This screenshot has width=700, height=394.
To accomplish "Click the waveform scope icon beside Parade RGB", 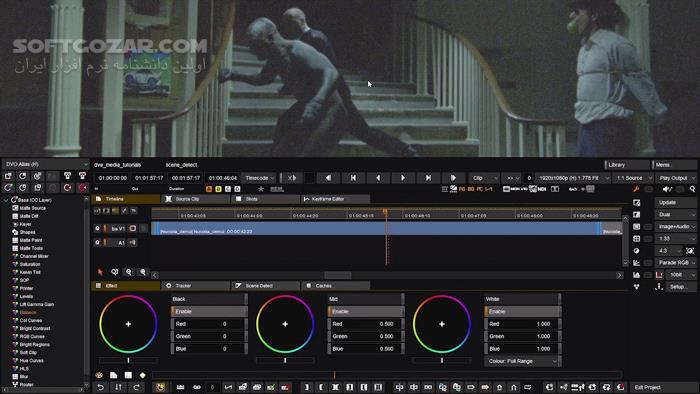I will pyautogui.click(x=636, y=263).
